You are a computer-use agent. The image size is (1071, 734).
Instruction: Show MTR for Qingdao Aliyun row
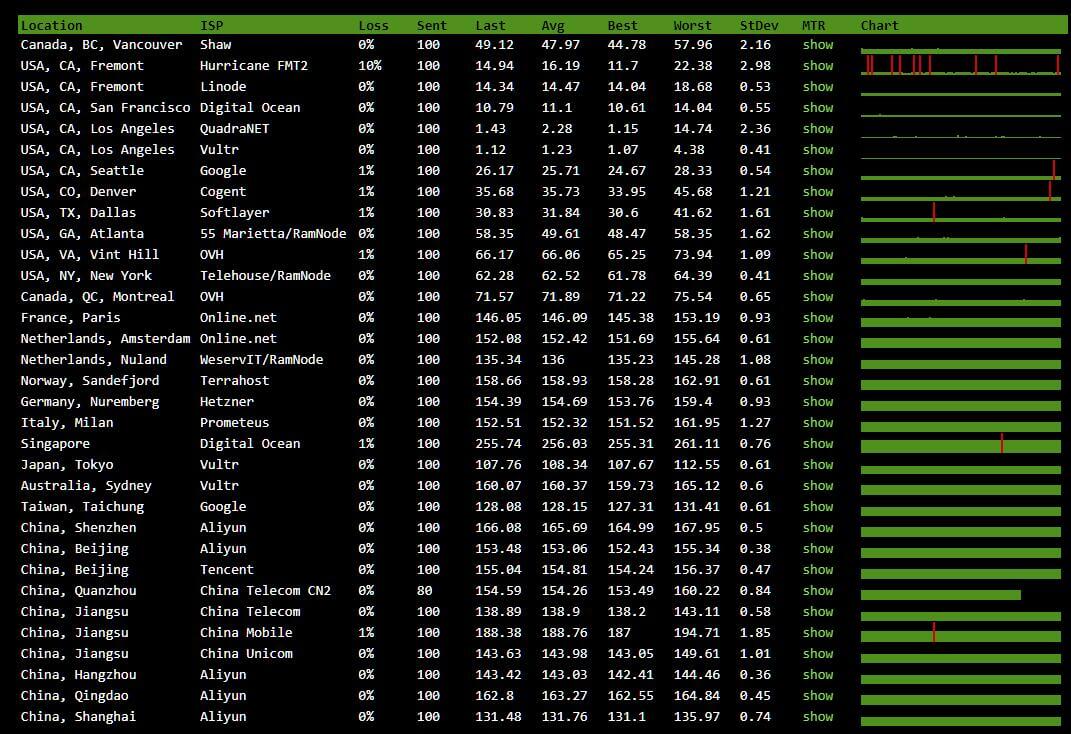(818, 696)
